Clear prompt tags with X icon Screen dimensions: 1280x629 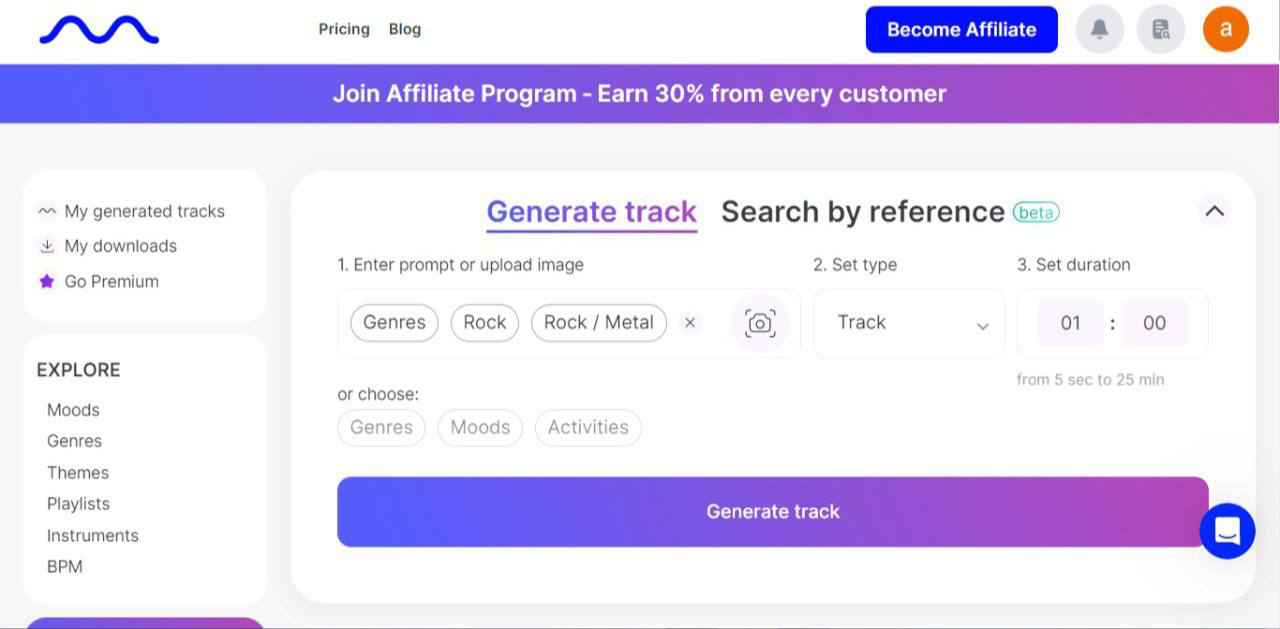(x=690, y=323)
